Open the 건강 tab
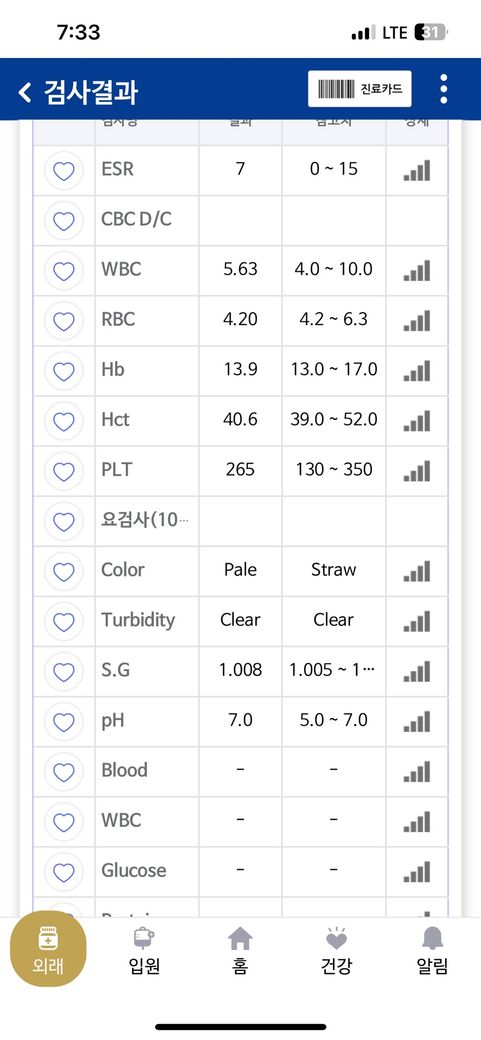Image resolution: width=481 pixels, height=1040 pixels. coord(336,952)
